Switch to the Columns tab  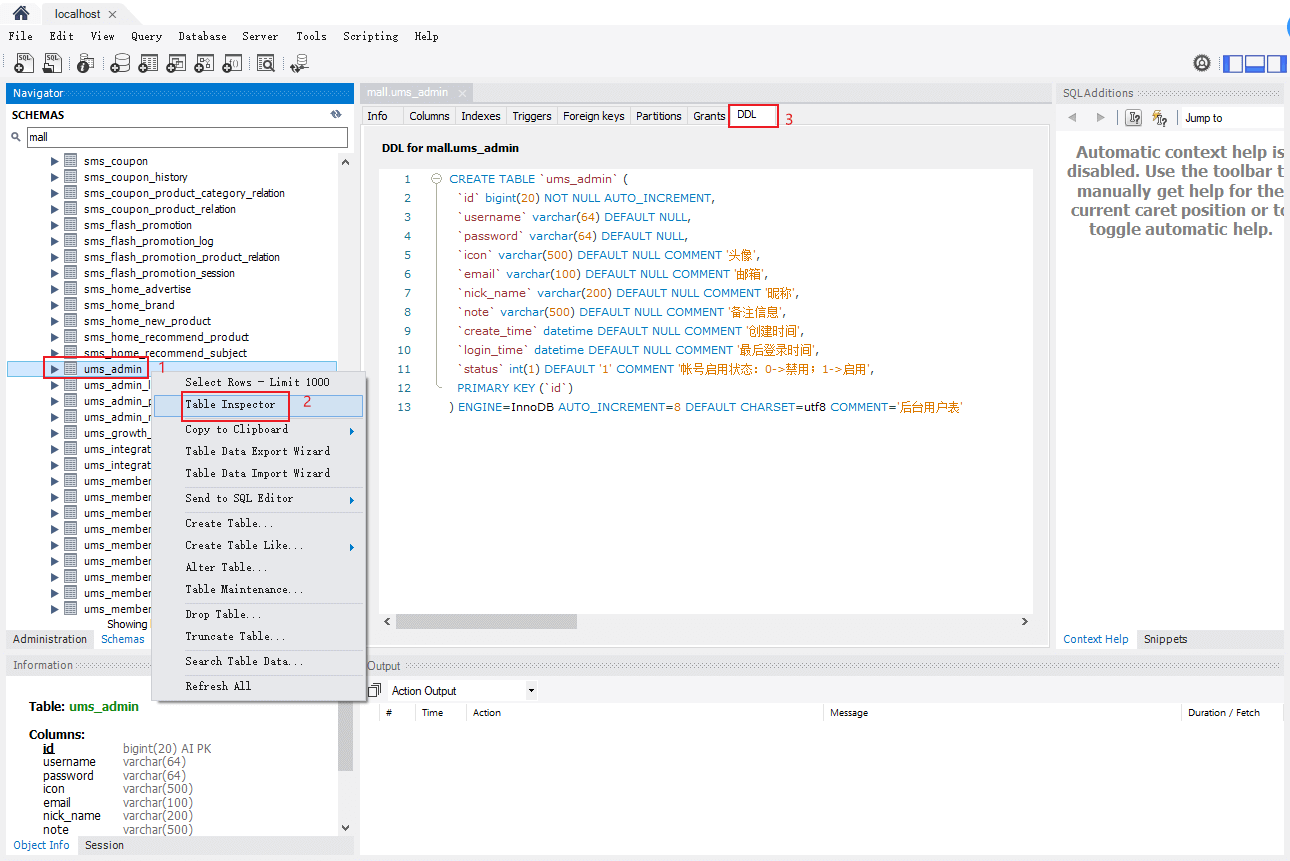click(x=429, y=116)
